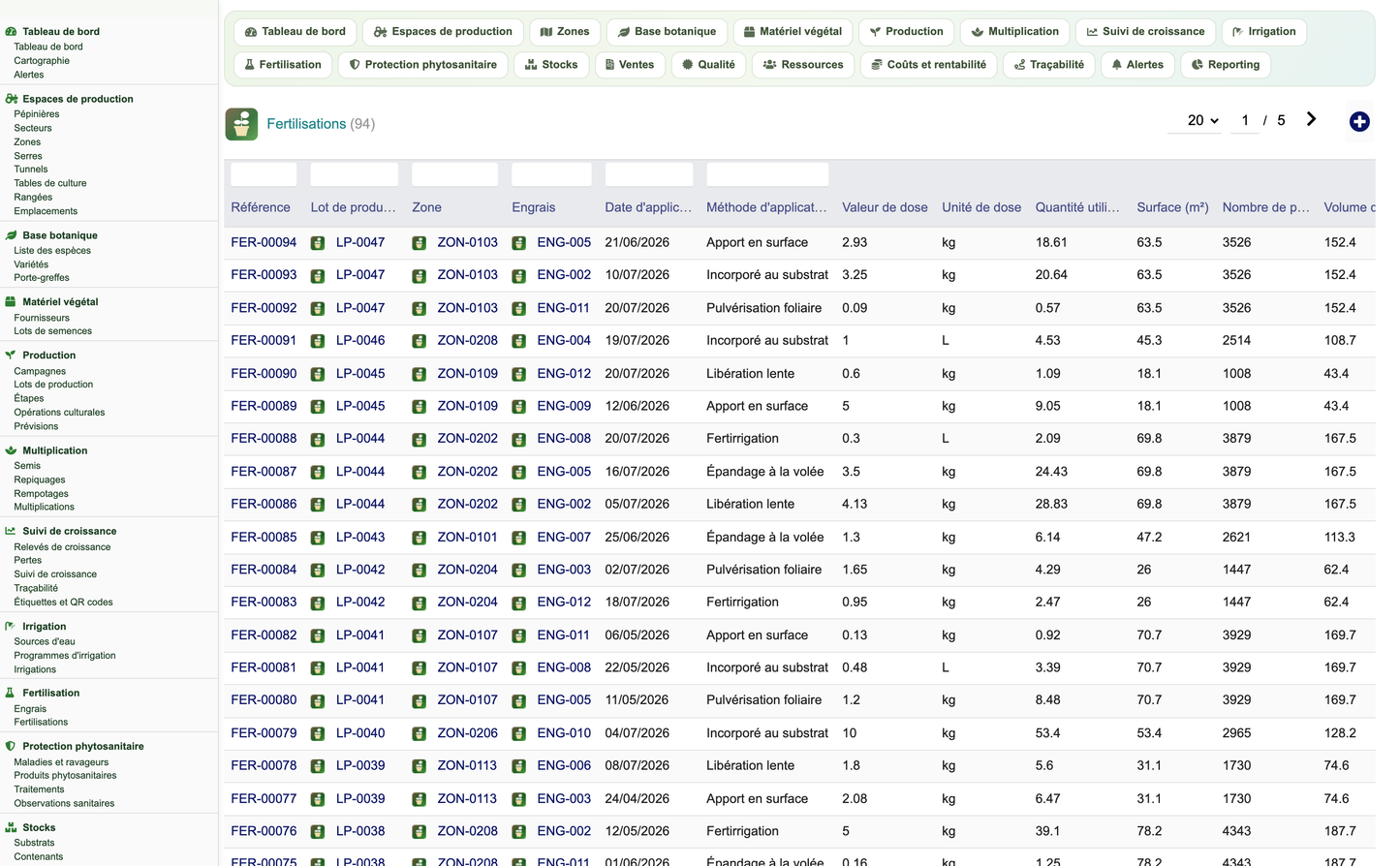Image resolution: width=1400 pixels, height=866 pixels.
Task: Open fertilisation record FER-00088
Action: [264, 439]
